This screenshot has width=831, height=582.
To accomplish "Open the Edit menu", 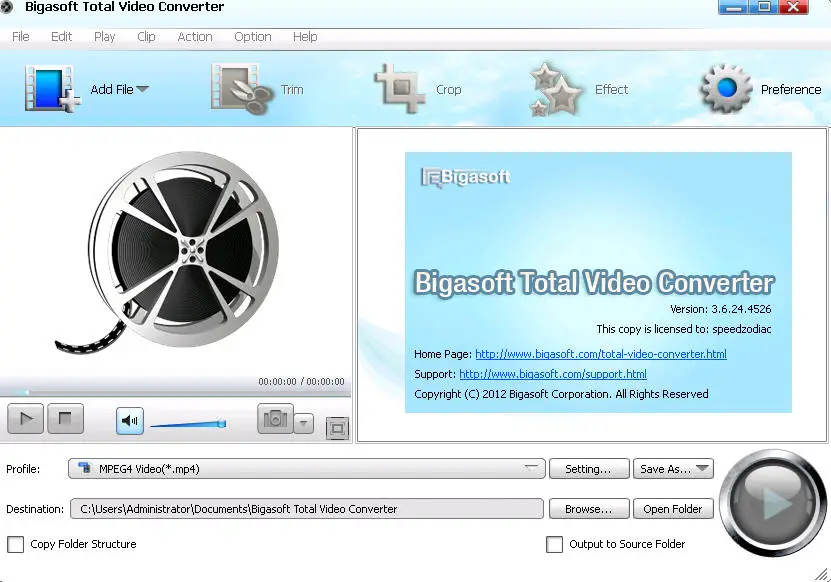I will [61, 37].
